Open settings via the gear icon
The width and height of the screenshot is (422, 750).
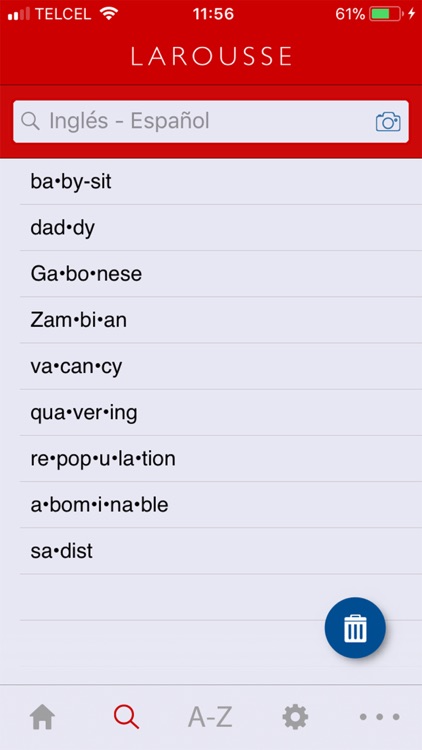(295, 717)
